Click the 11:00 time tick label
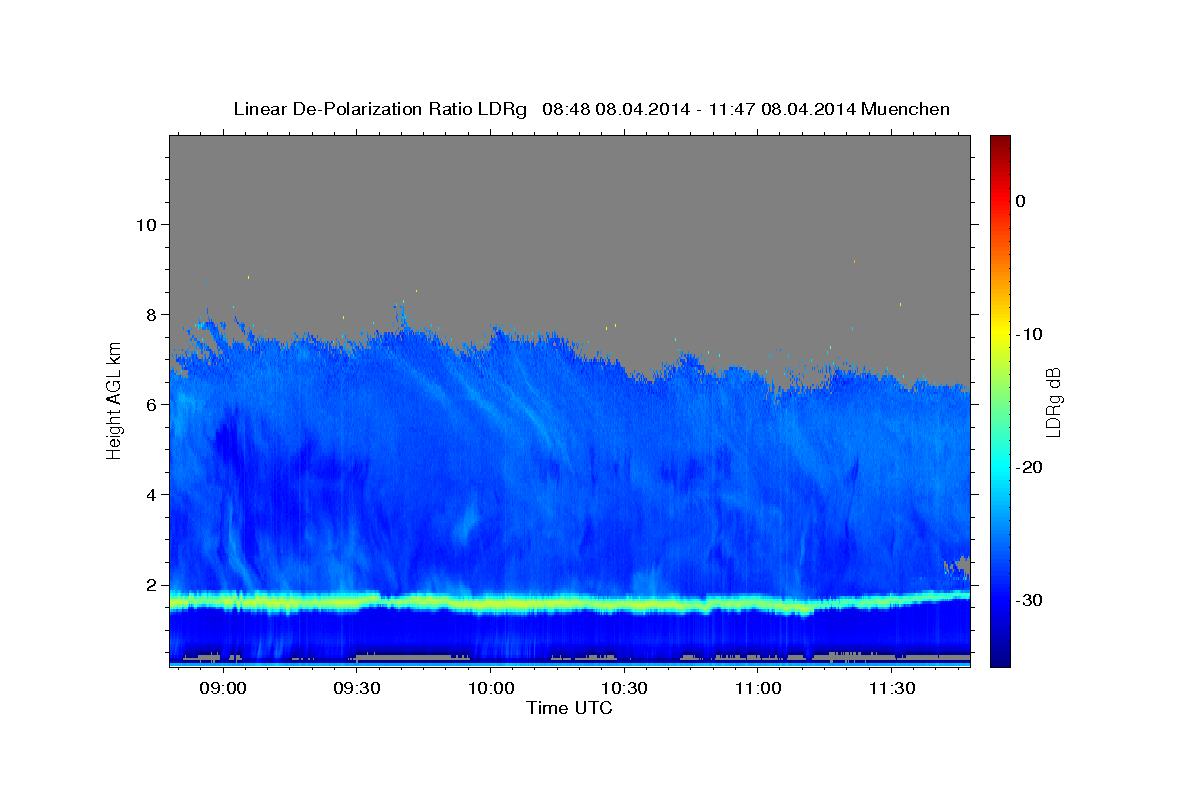Viewport: 1200px width, 800px height. tap(758, 689)
